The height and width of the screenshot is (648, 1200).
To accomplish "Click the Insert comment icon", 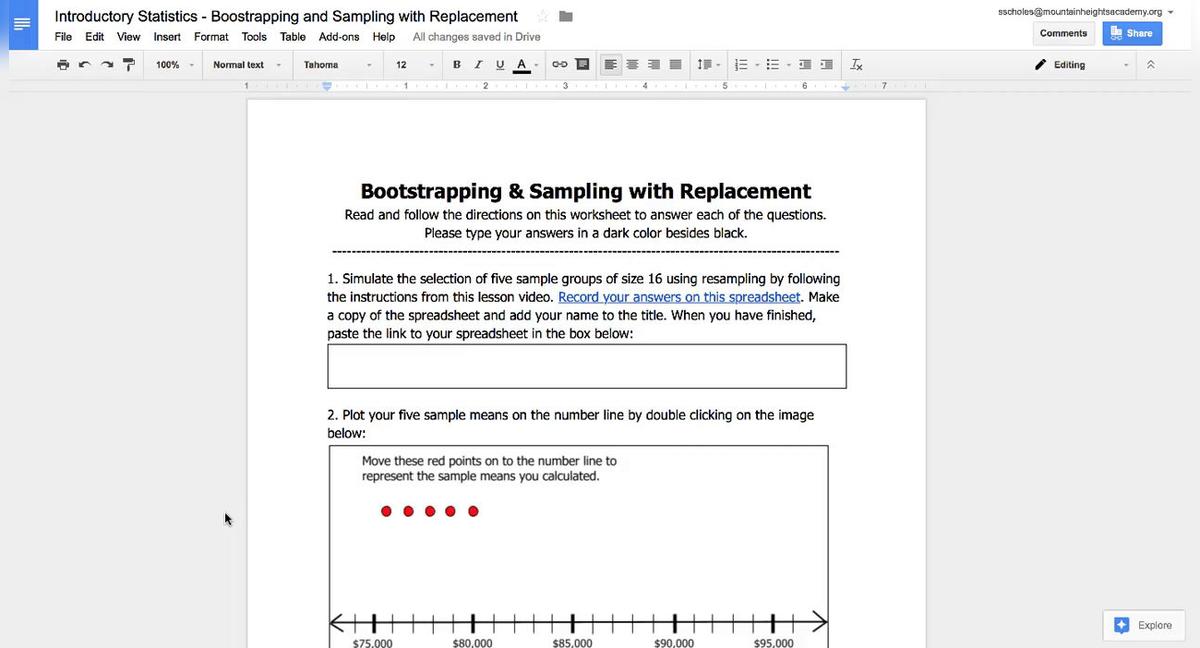I will [583, 65].
